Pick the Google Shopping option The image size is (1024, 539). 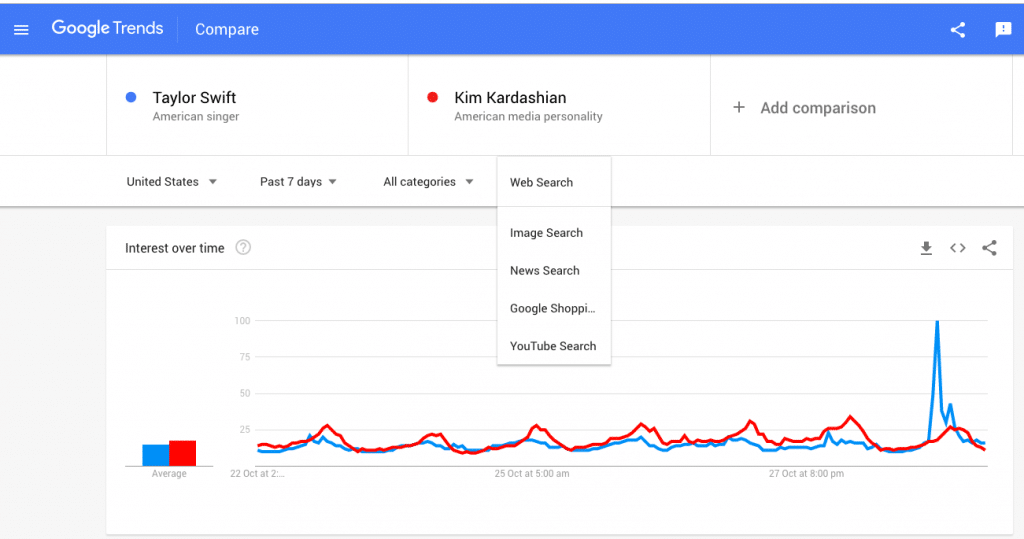point(552,309)
